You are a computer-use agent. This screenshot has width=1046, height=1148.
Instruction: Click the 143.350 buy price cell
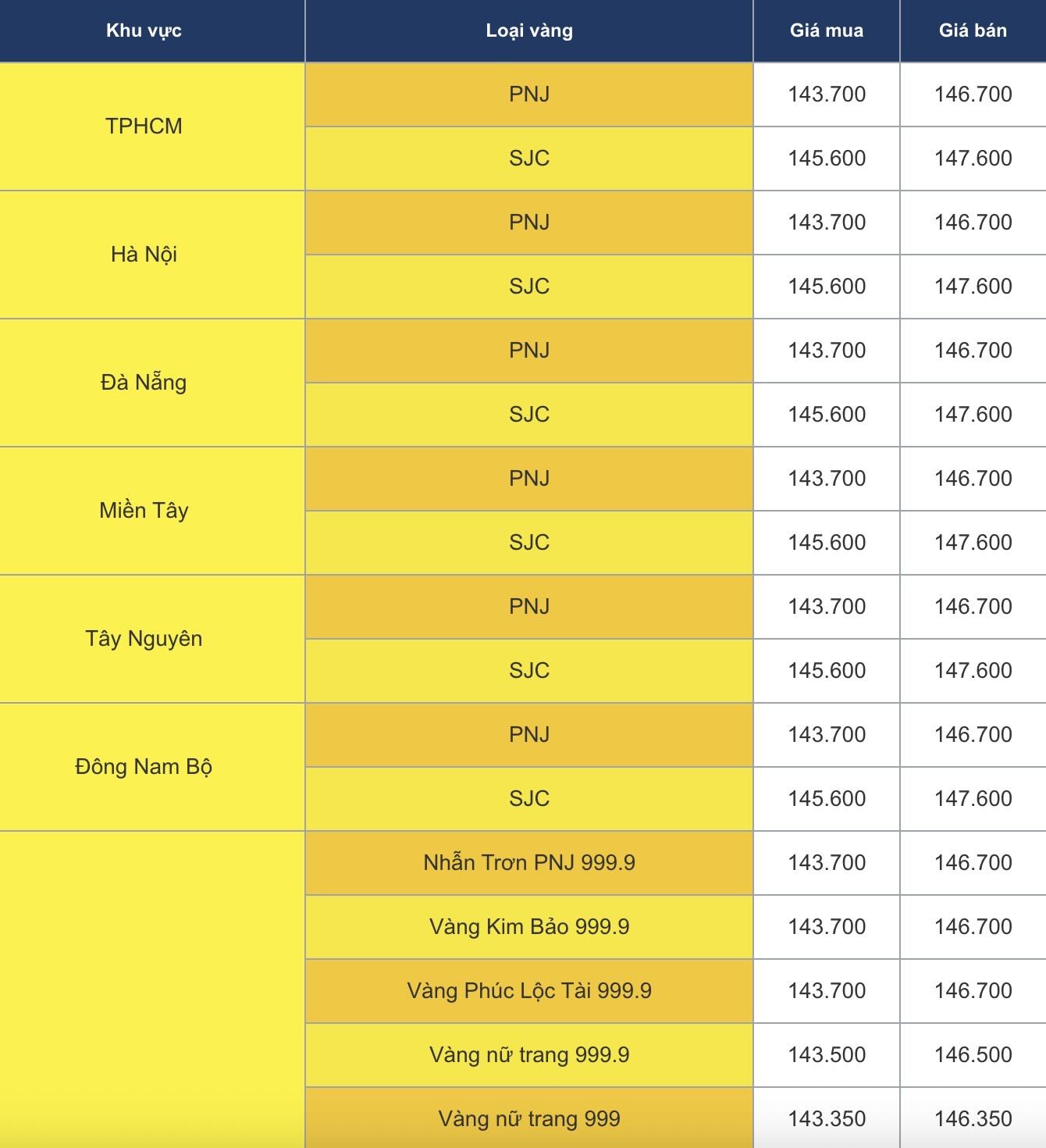click(x=826, y=1118)
